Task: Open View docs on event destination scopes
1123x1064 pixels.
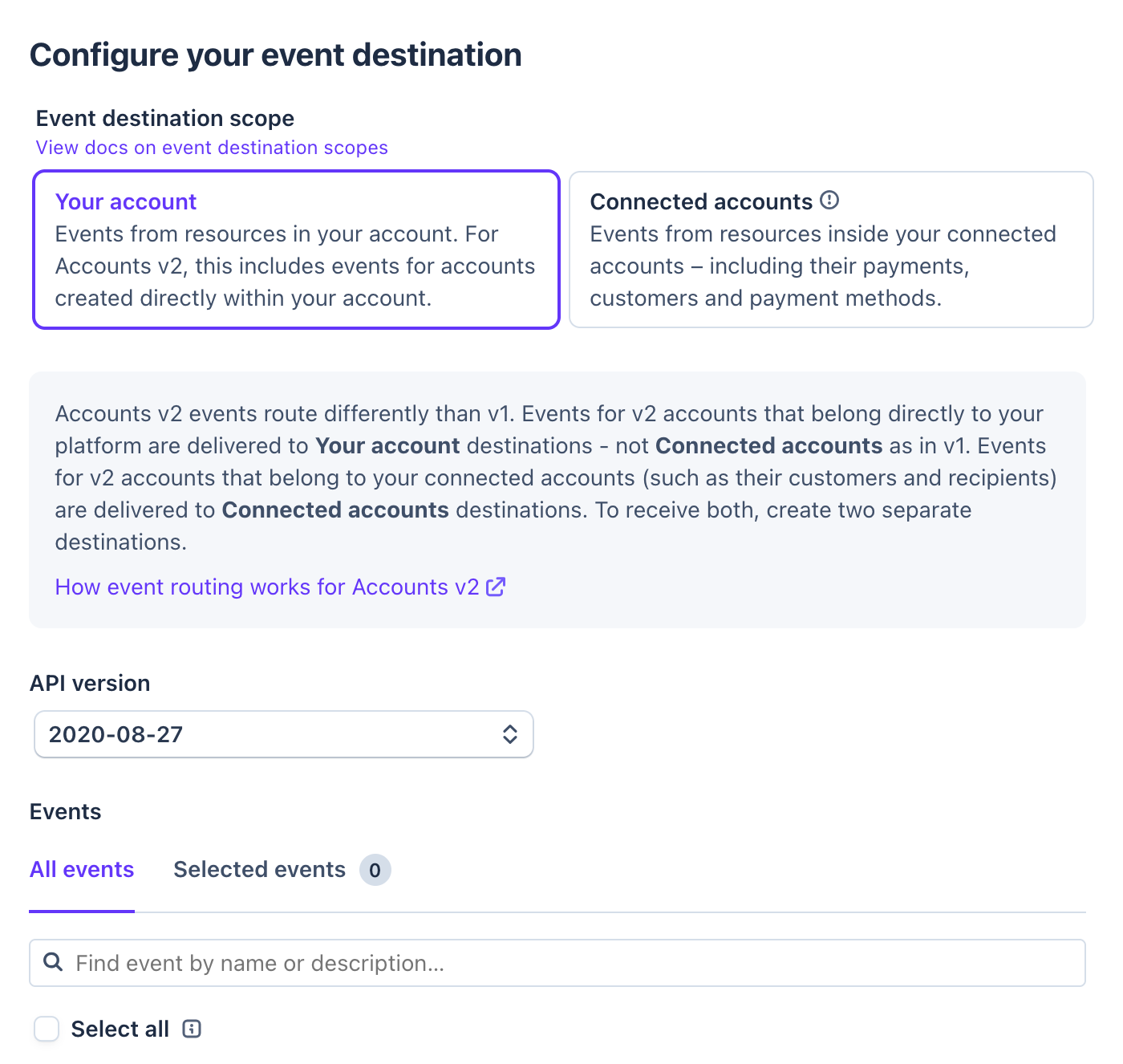Action: (212, 148)
